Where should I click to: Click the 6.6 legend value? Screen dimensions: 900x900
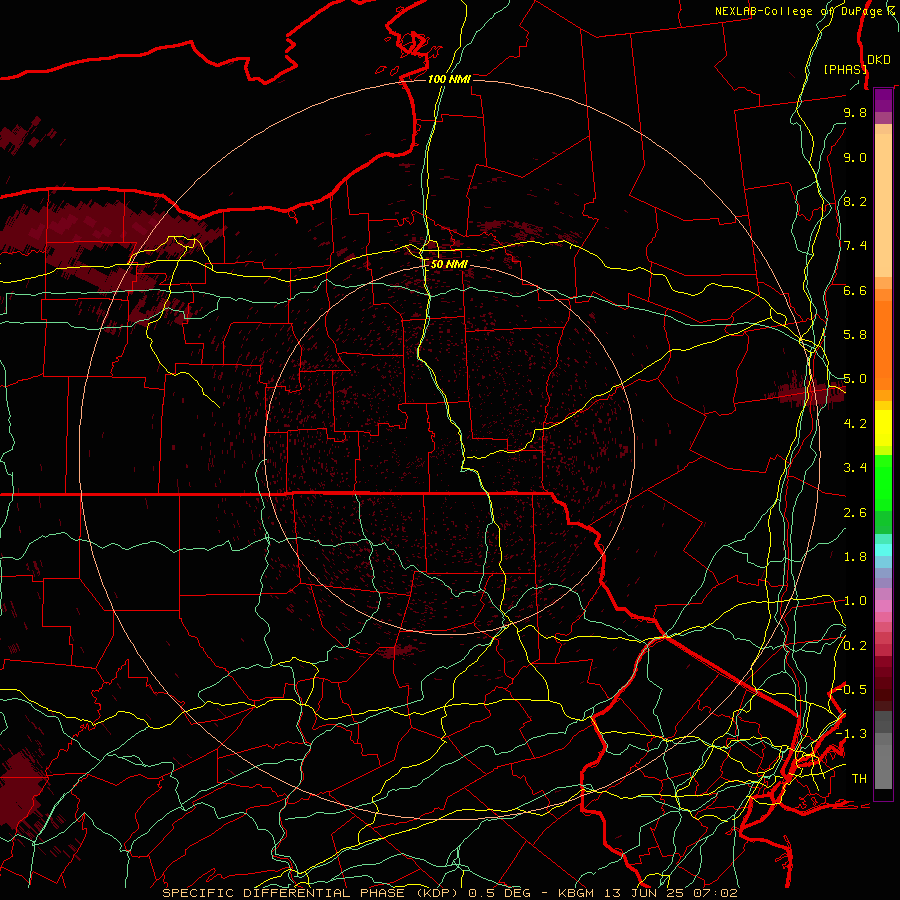pyautogui.click(x=855, y=290)
